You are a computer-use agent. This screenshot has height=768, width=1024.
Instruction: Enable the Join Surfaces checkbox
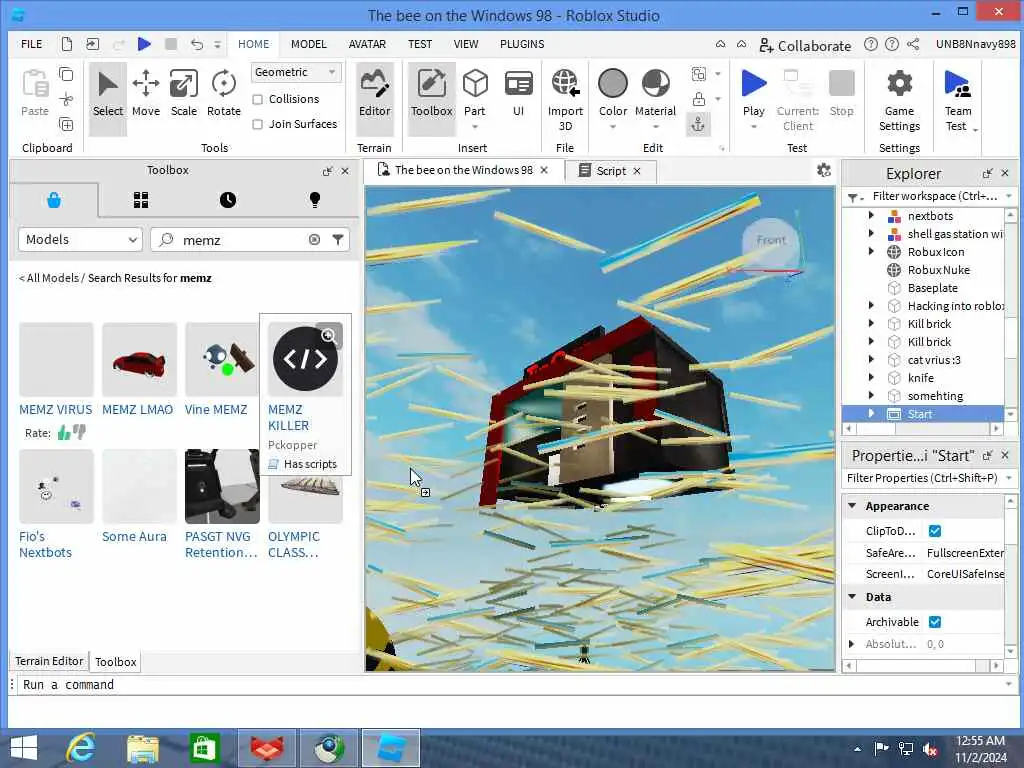tap(258, 124)
